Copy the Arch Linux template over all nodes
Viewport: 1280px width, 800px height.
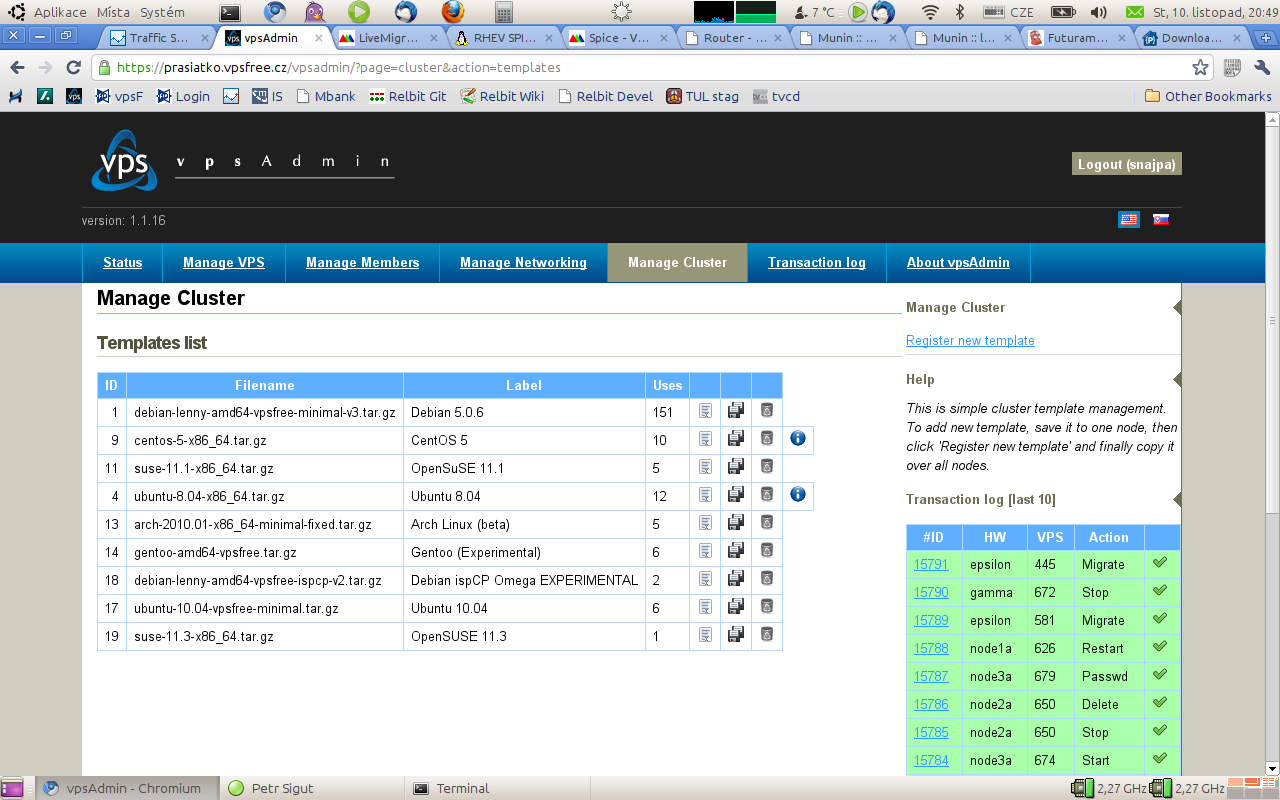[736, 522]
